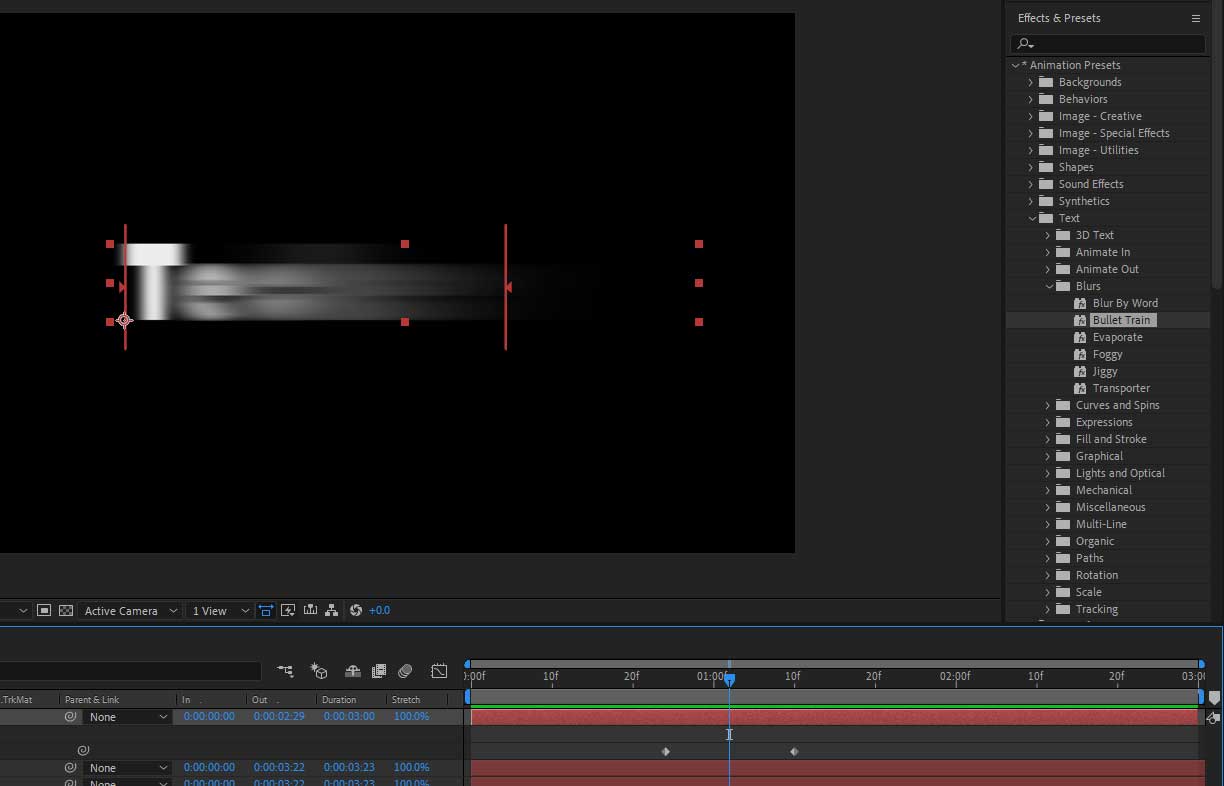Enable Frame Blending for the composition
1224x786 pixels.
point(379,671)
